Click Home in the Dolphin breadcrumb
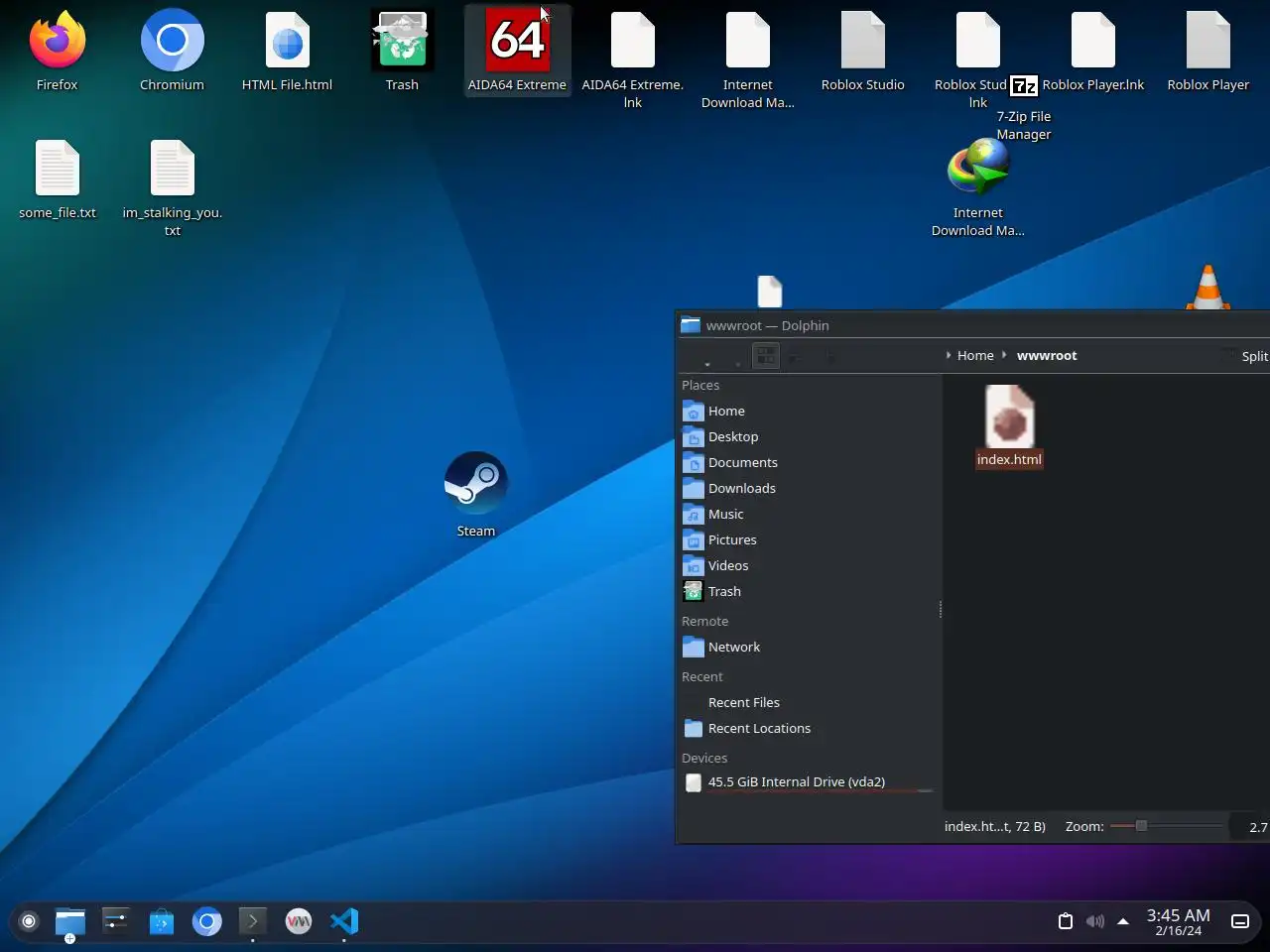 point(975,355)
